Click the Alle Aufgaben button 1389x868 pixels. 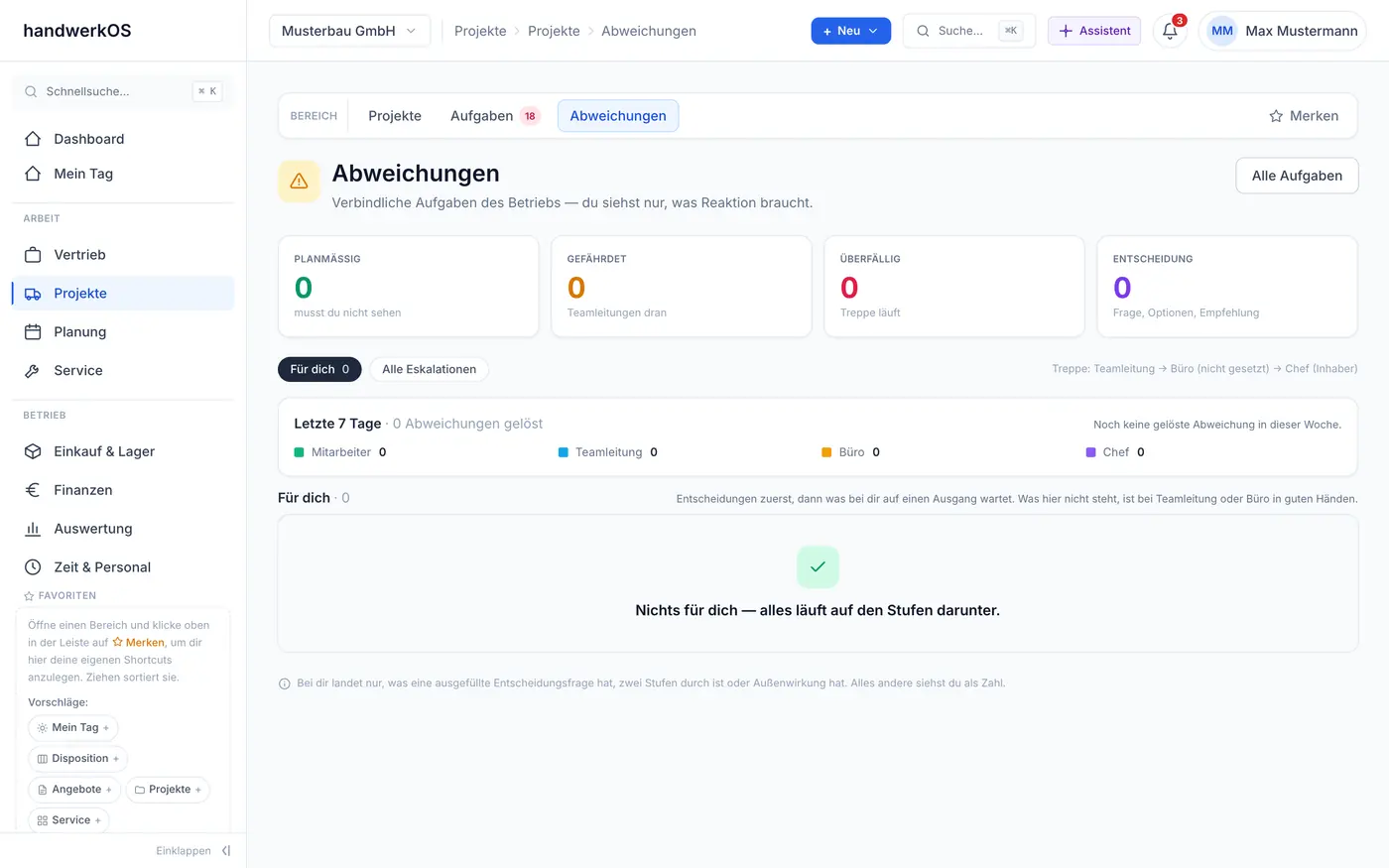[1297, 176]
